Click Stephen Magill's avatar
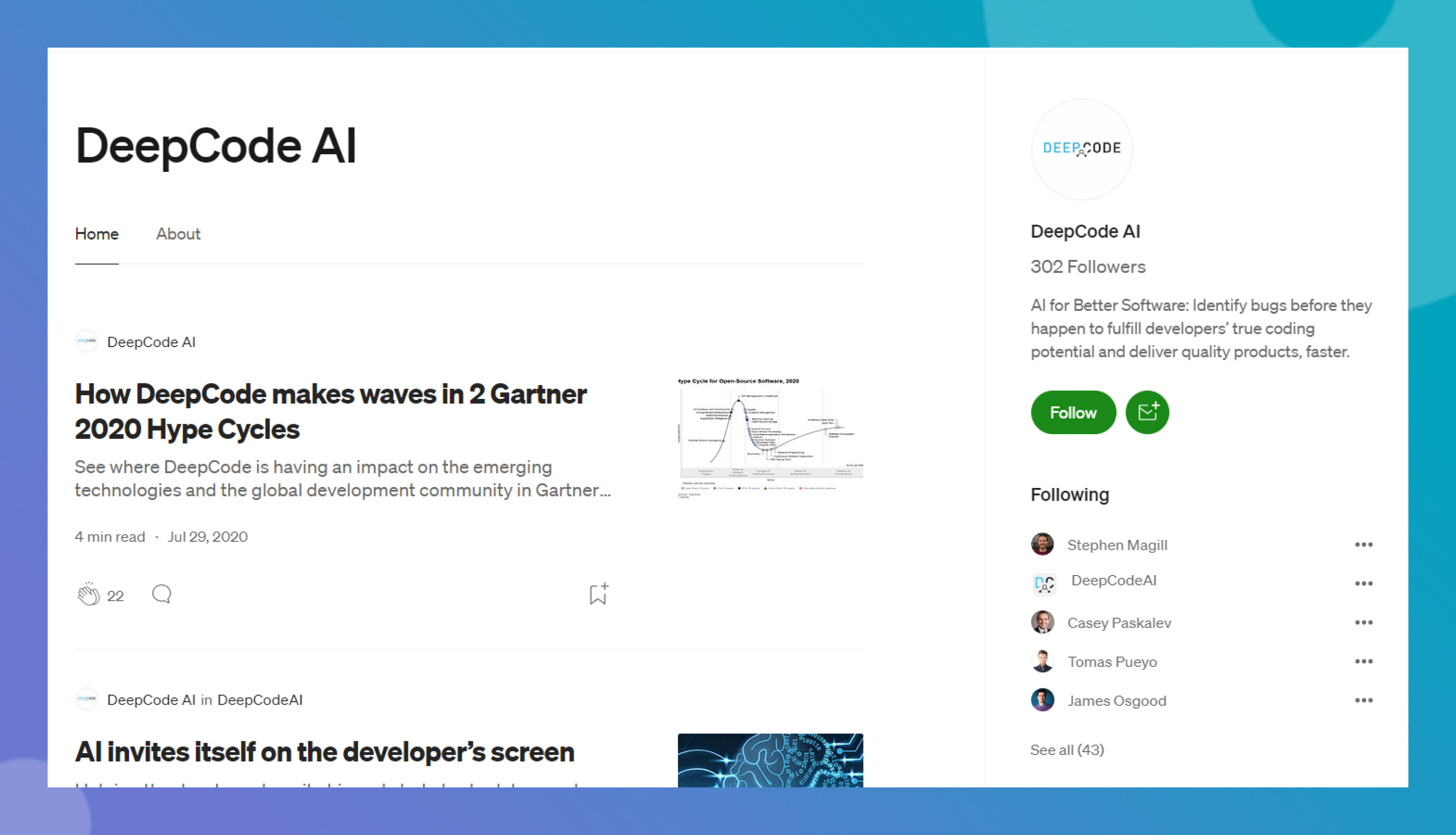1456x835 pixels. pos(1042,544)
